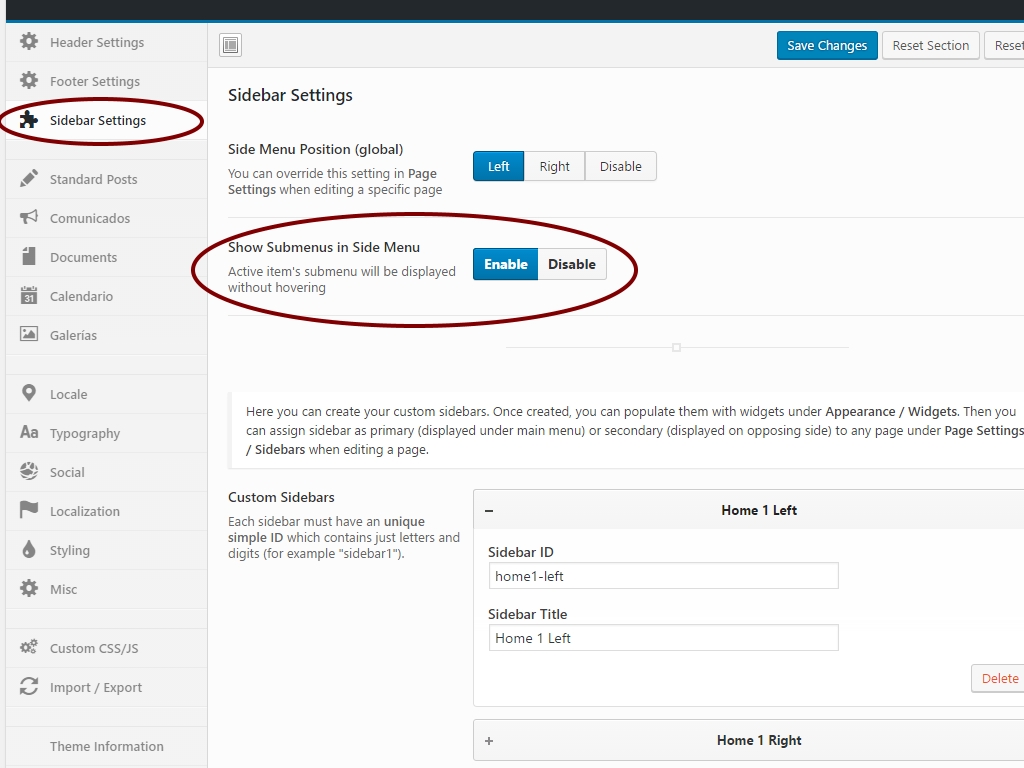Delete the Home 1 Left sidebar
Screen dimensions: 1024x768
click(x=999, y=678)
